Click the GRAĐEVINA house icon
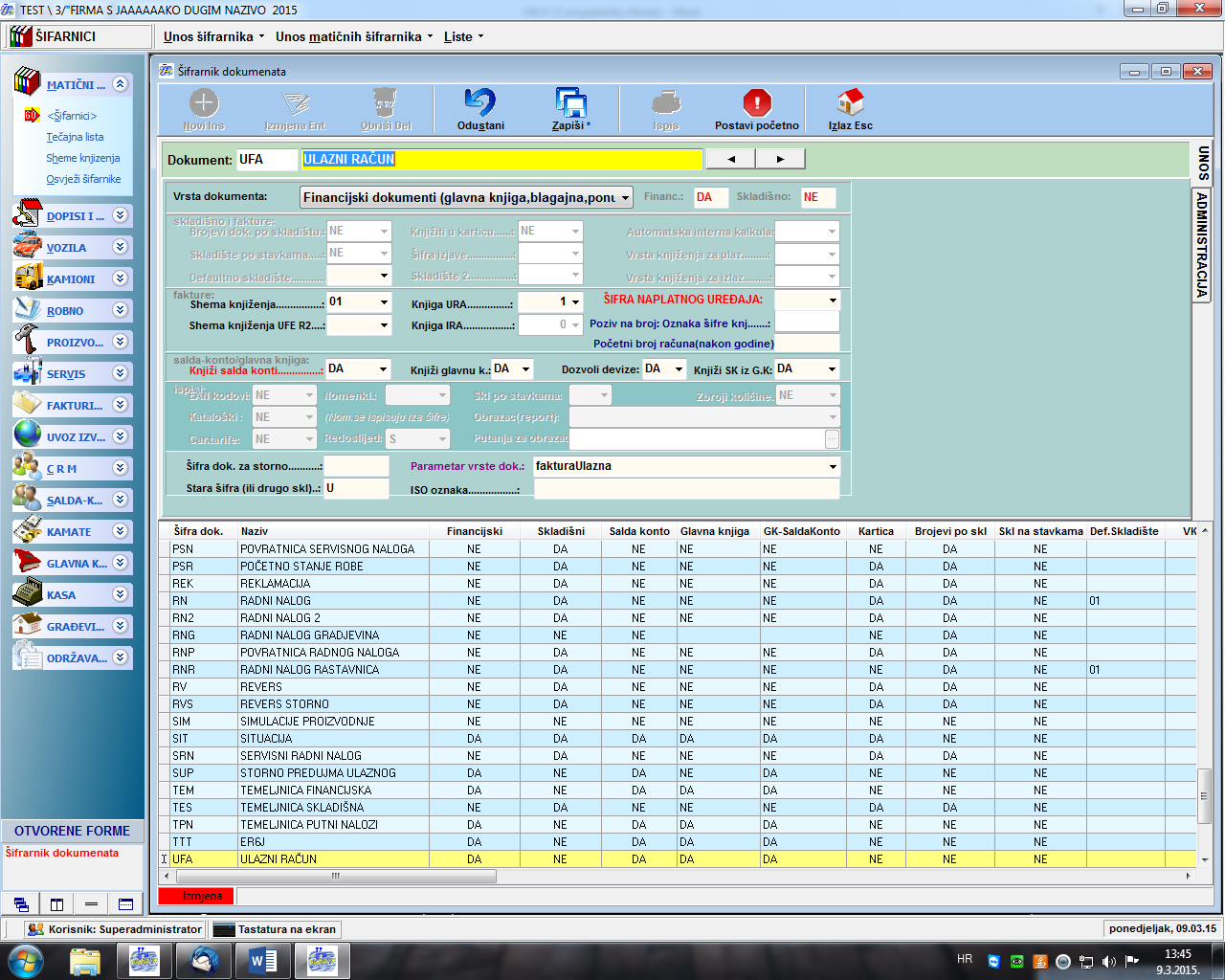 (x=27, y=625)
